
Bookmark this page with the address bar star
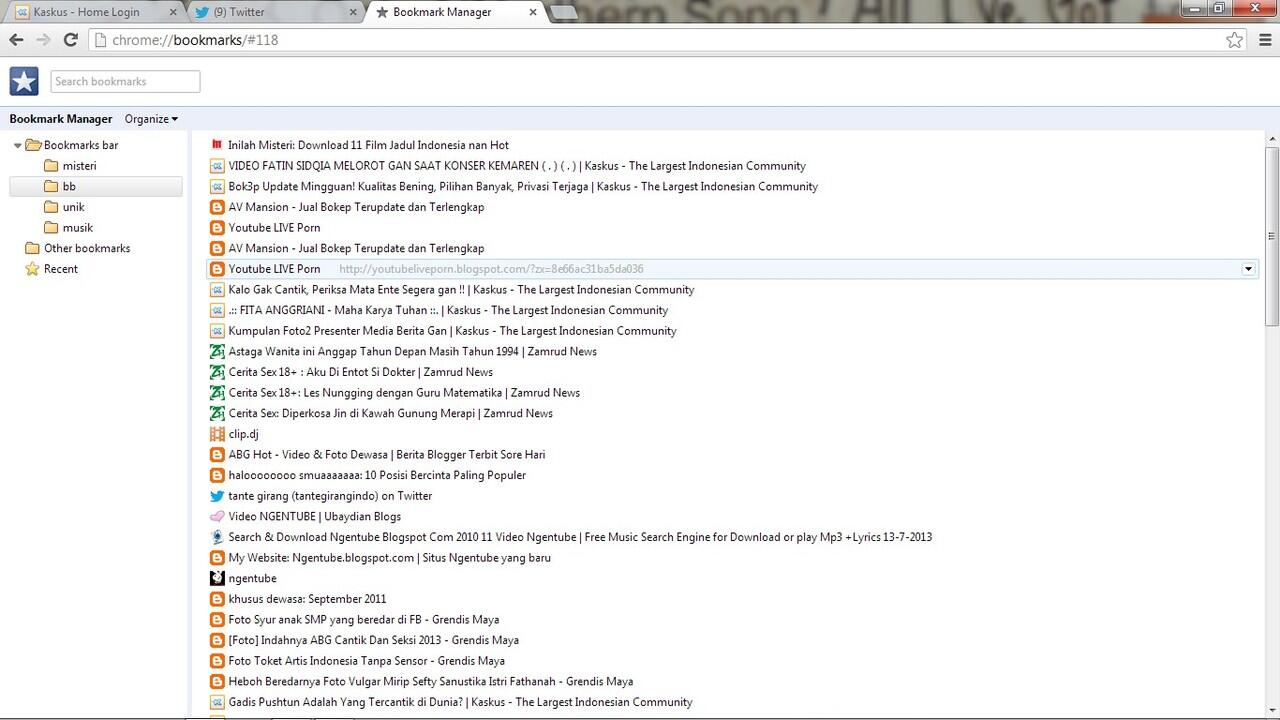1235,40
